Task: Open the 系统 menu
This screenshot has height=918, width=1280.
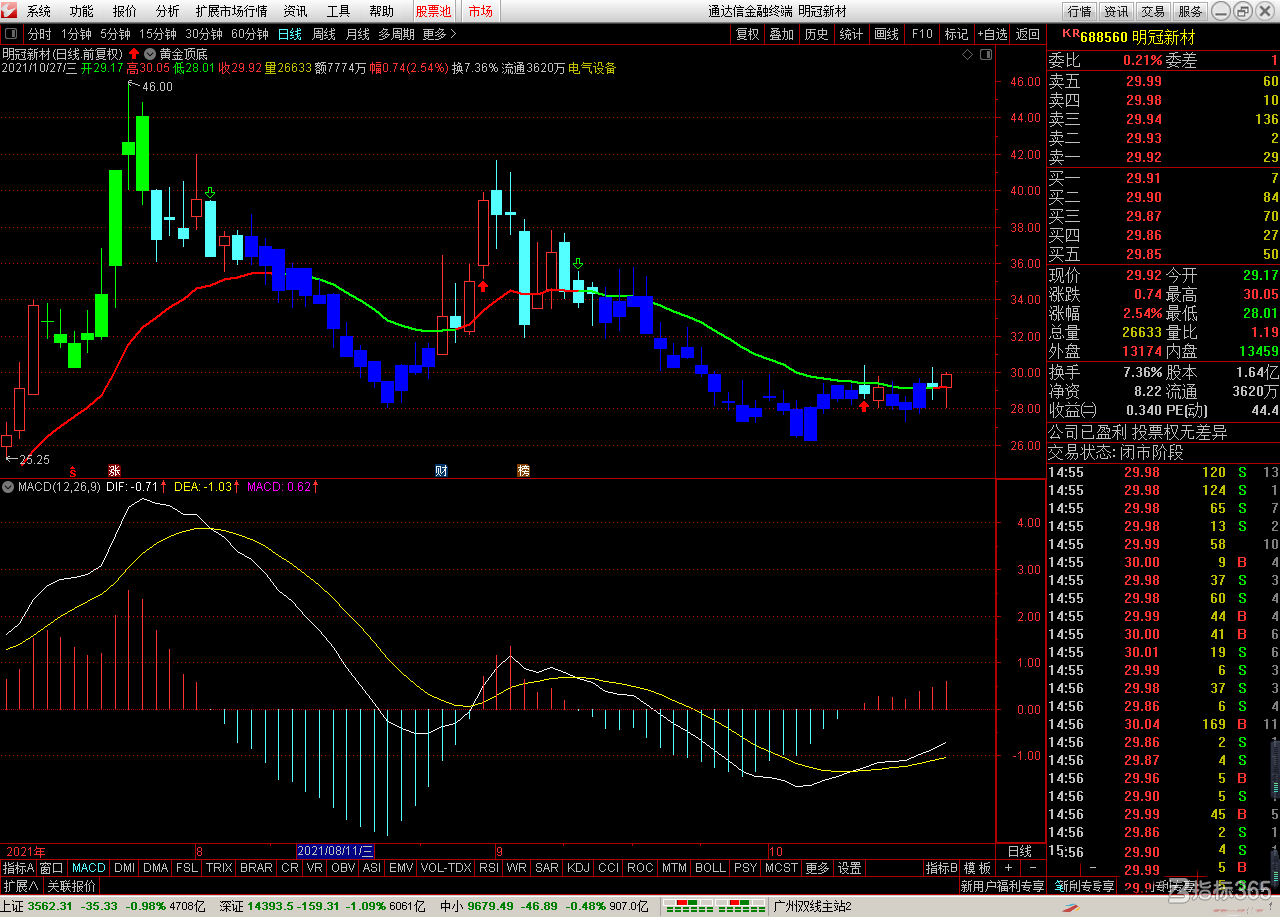Action: pyautogui.click(x=39, y=12)
